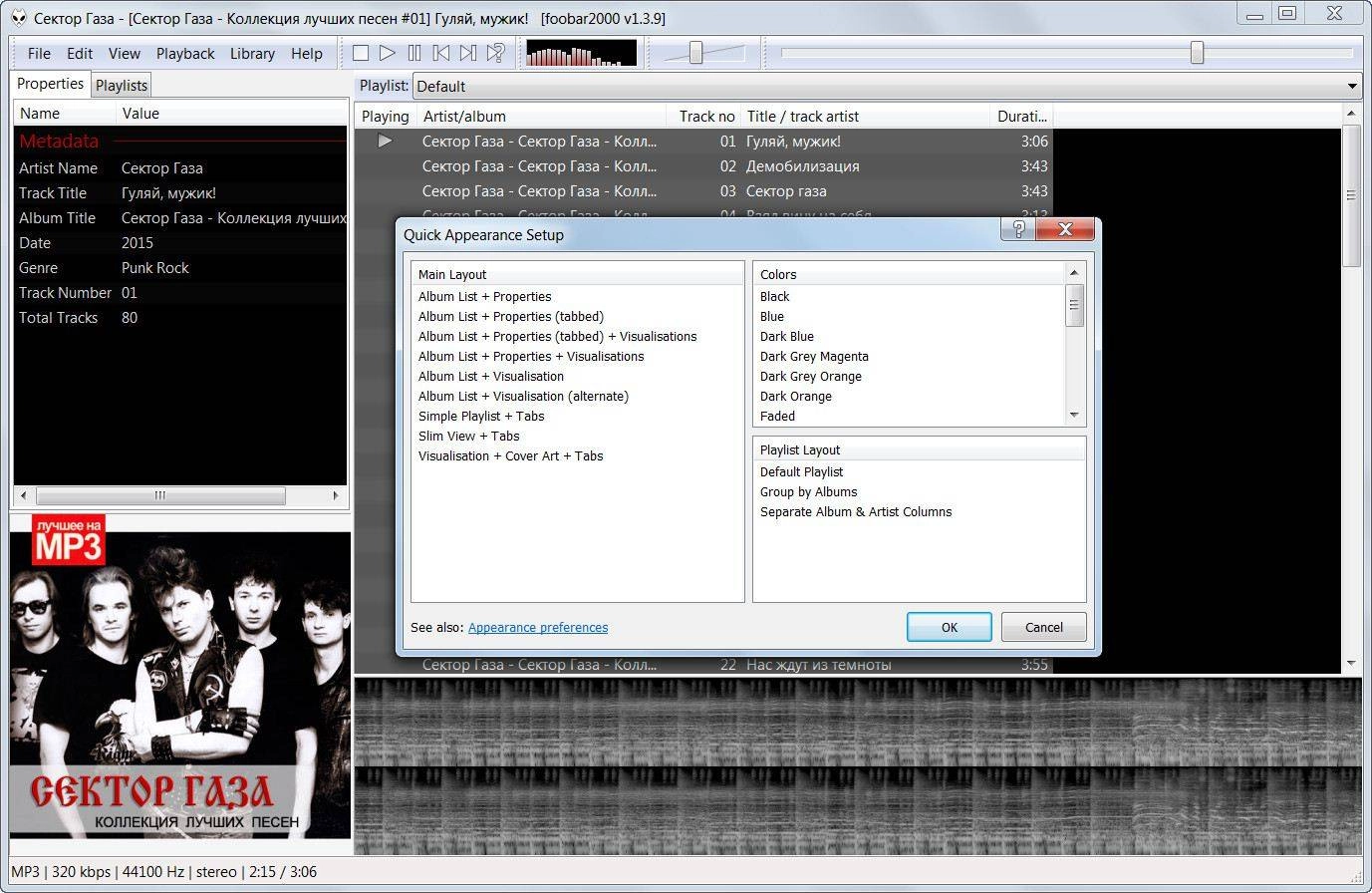Screen dimensions: 1372x893
Task: Choose Simple Playlist + Tabs layout
Action: 481,416
